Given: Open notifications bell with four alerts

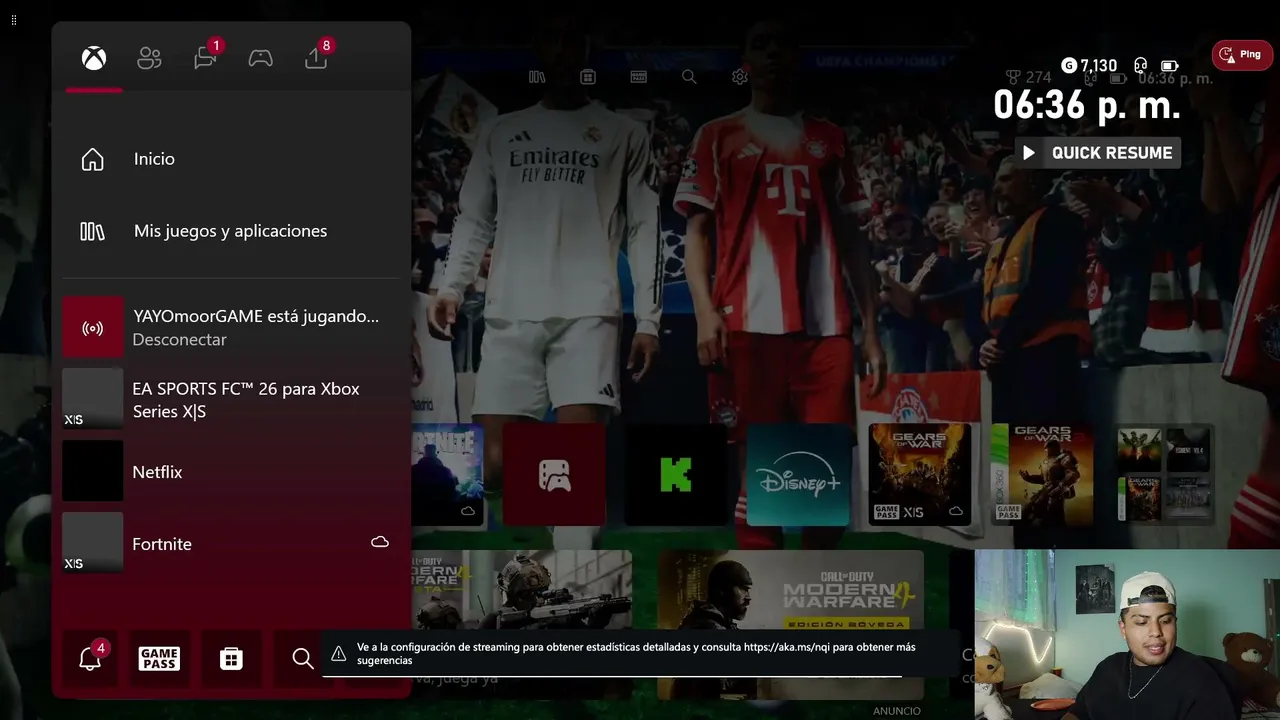Looking at the screenshot, I should tap(91, 657).
